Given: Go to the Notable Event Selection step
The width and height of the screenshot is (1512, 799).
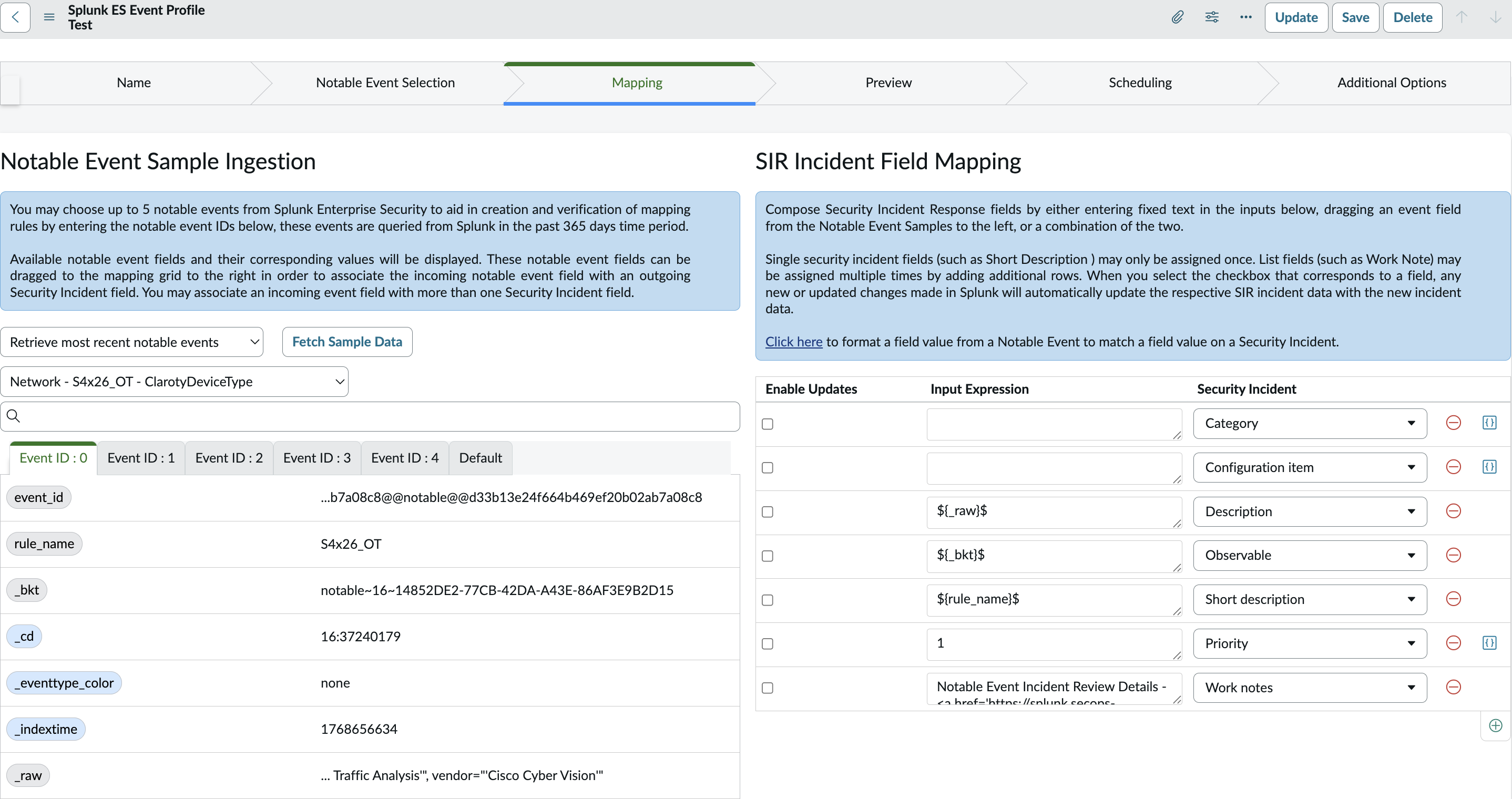Looking at the screenshot, I should click(385, 83).
